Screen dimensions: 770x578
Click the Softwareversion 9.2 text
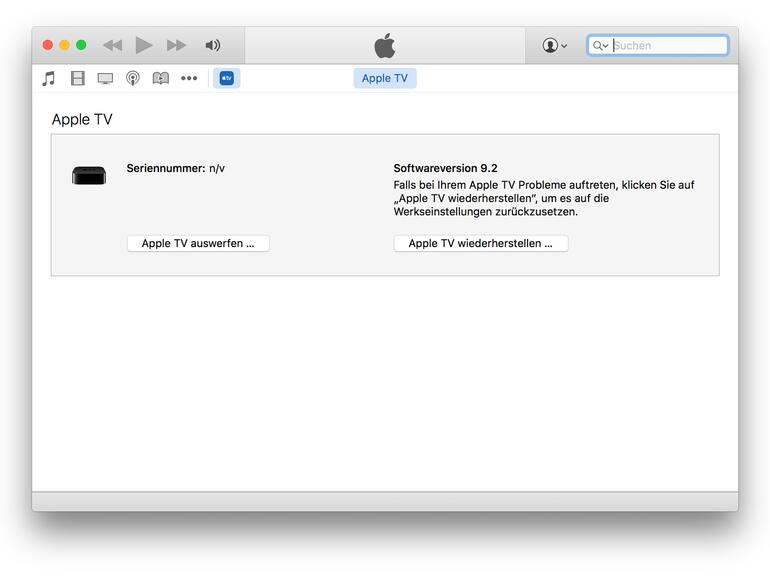coord(445,168)
